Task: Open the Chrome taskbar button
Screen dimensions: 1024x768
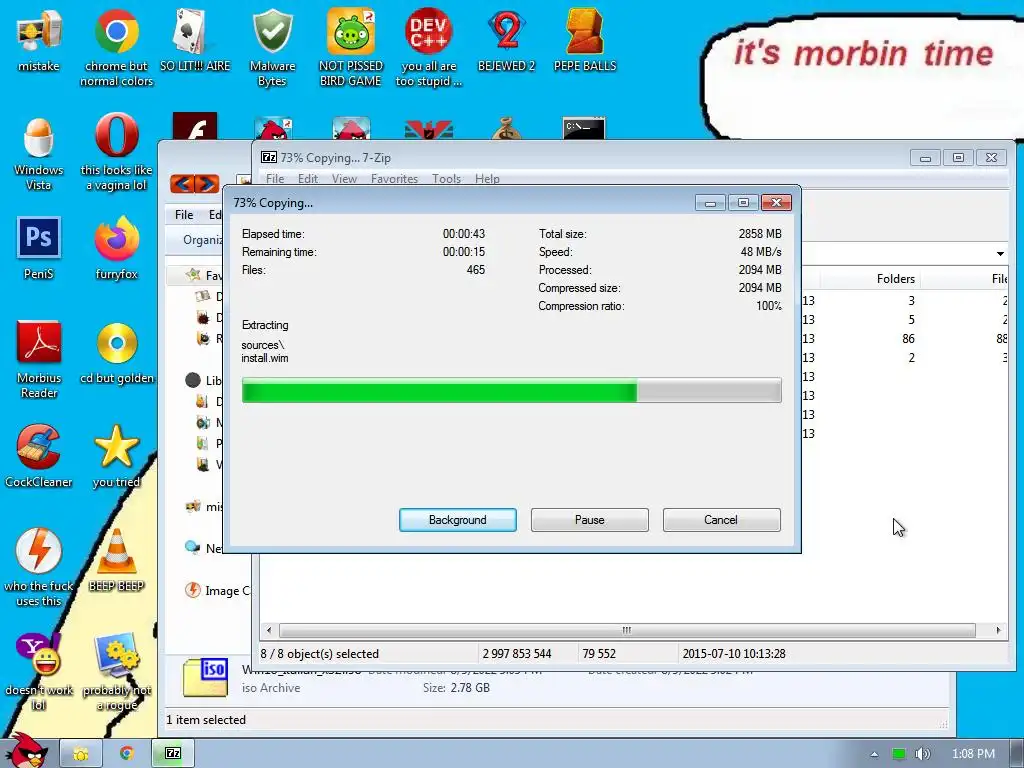Action: (x=127, y=754)
